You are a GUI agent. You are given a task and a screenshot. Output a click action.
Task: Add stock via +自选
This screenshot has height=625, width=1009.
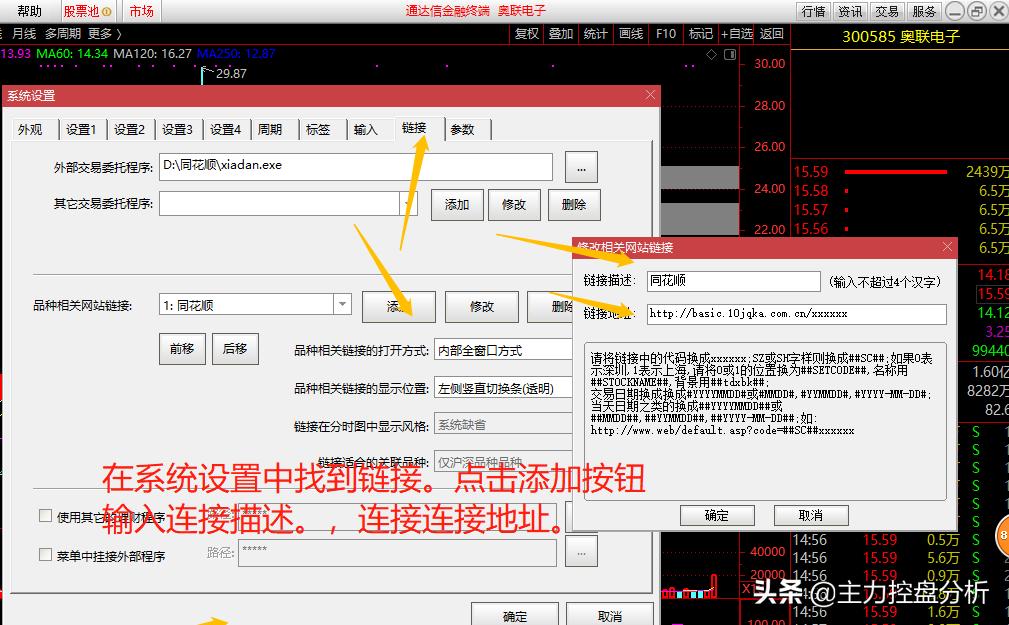[x=737, y=33]
